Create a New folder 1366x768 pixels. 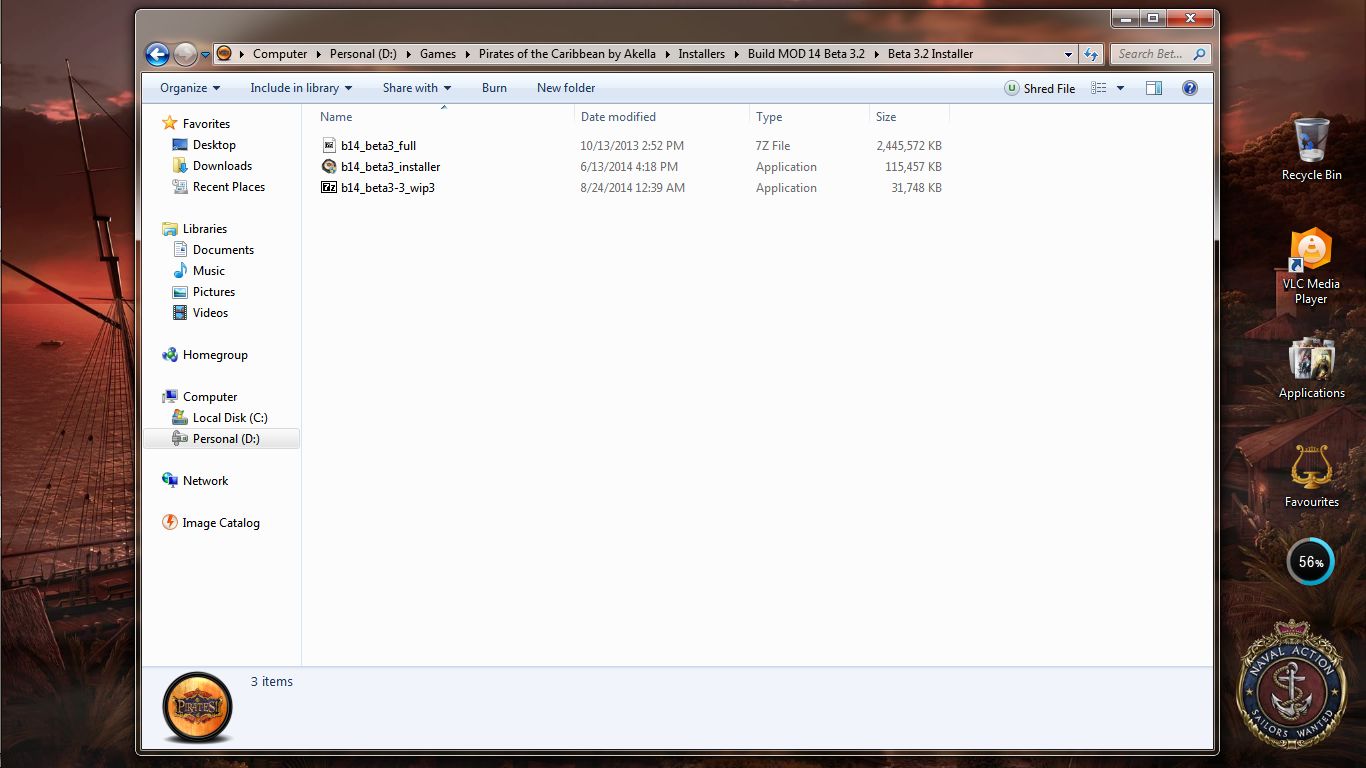(x=566, y=88)
